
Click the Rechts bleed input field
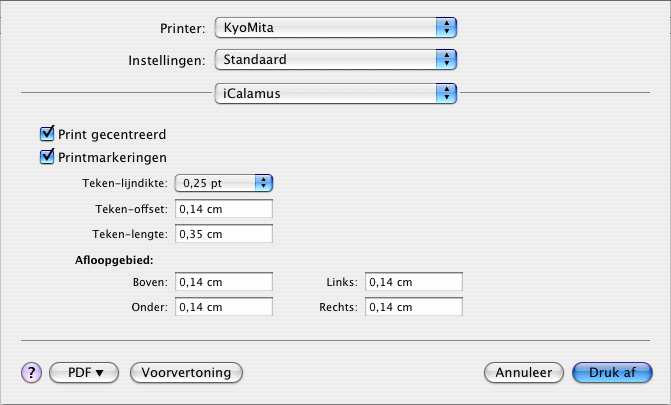tap(413, 308)
